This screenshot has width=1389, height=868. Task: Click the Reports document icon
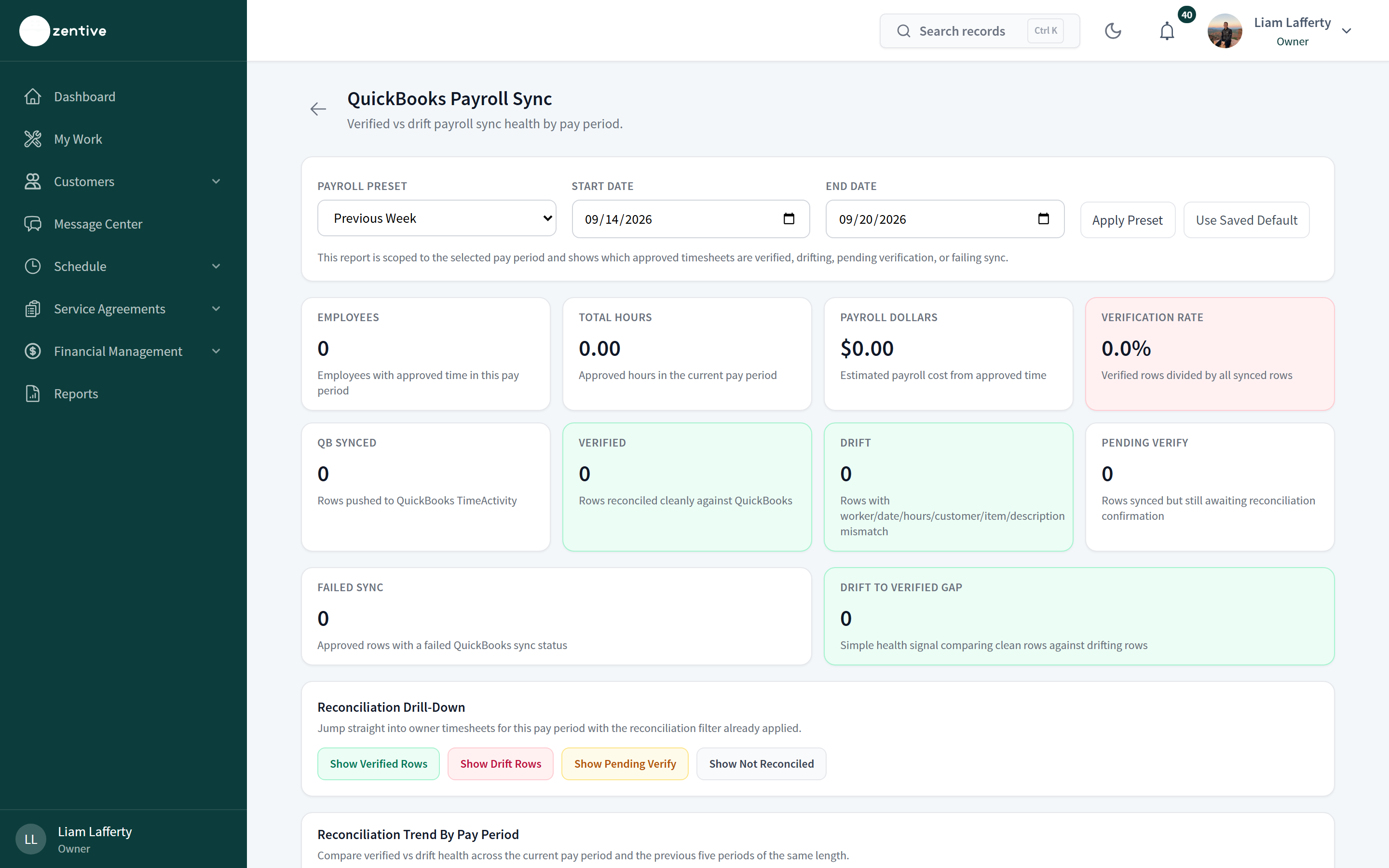(33, 394)
